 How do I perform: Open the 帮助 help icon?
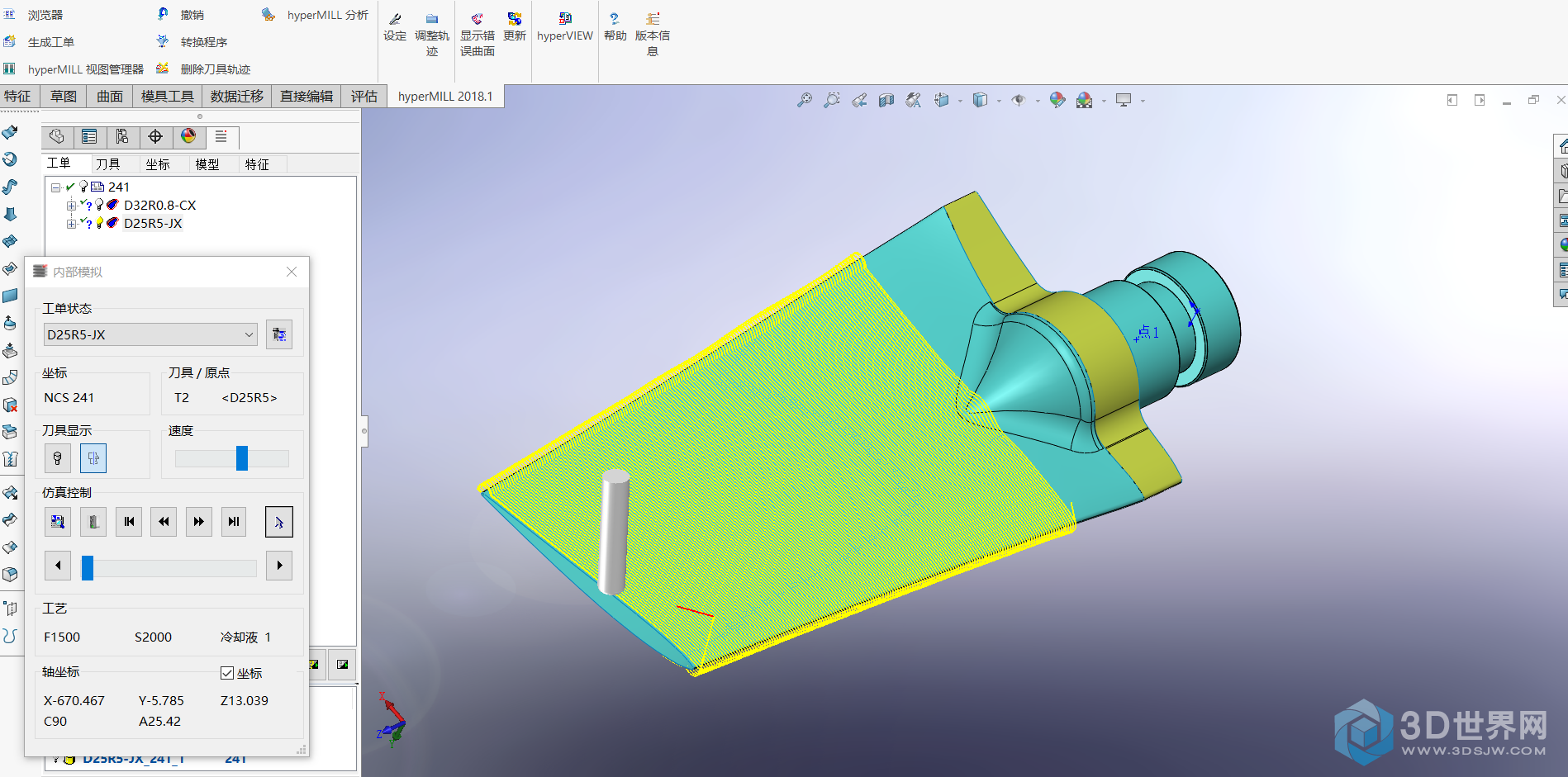pyautogui.click(x=615, y=26)
